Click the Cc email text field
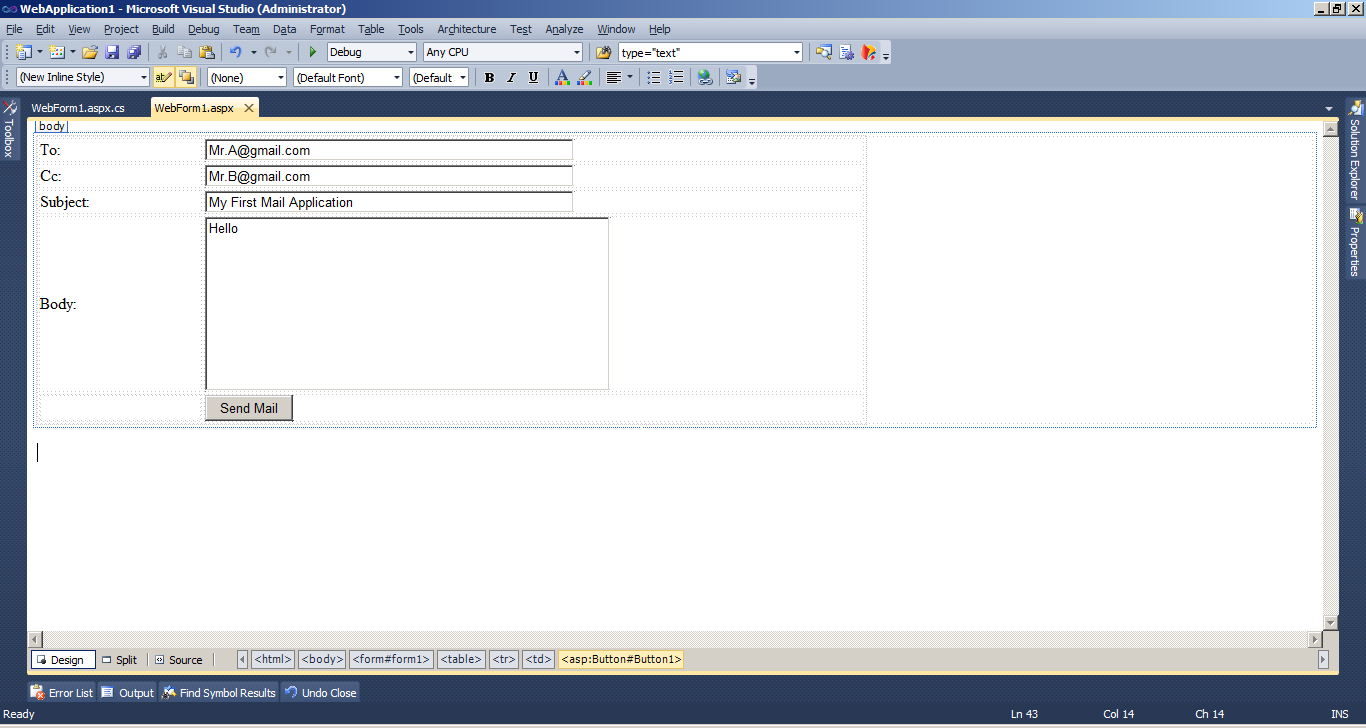 point(389,176)
